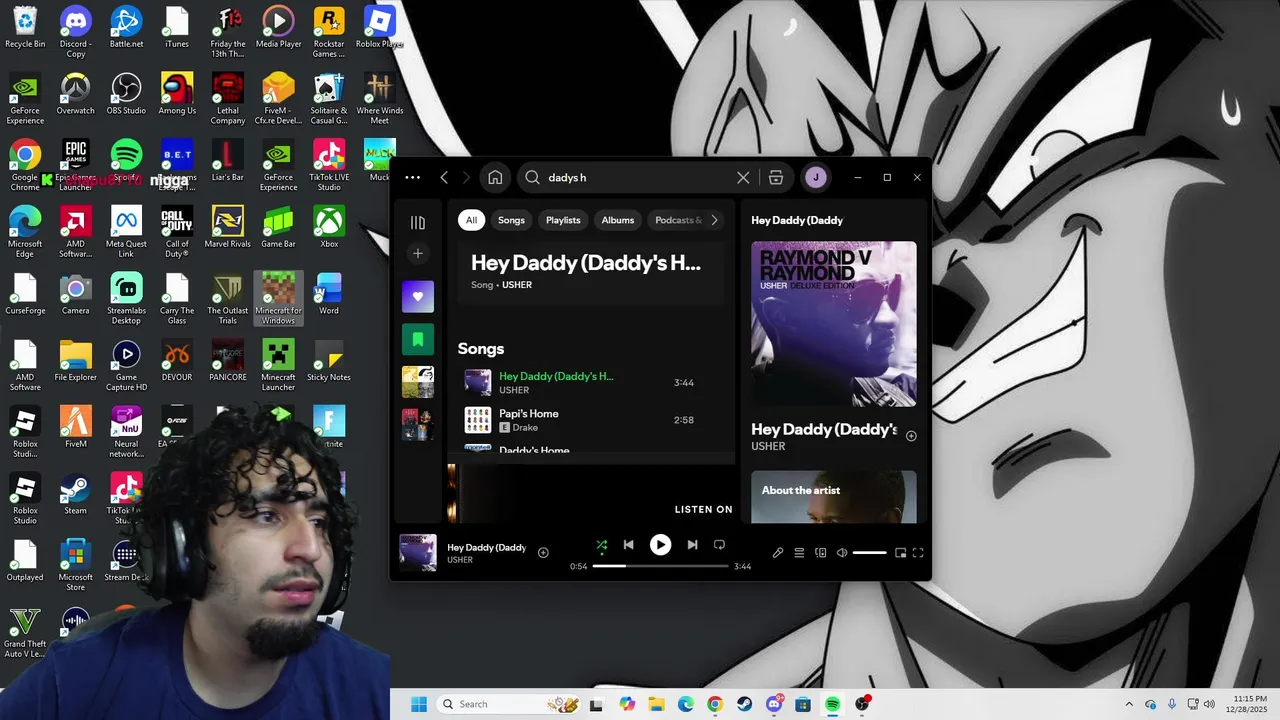The height and width of the screenshot is (720, 1280).
Task: Add Hey Daddy to Liked Songs in now-playing bar
Action: coord(543,552)
